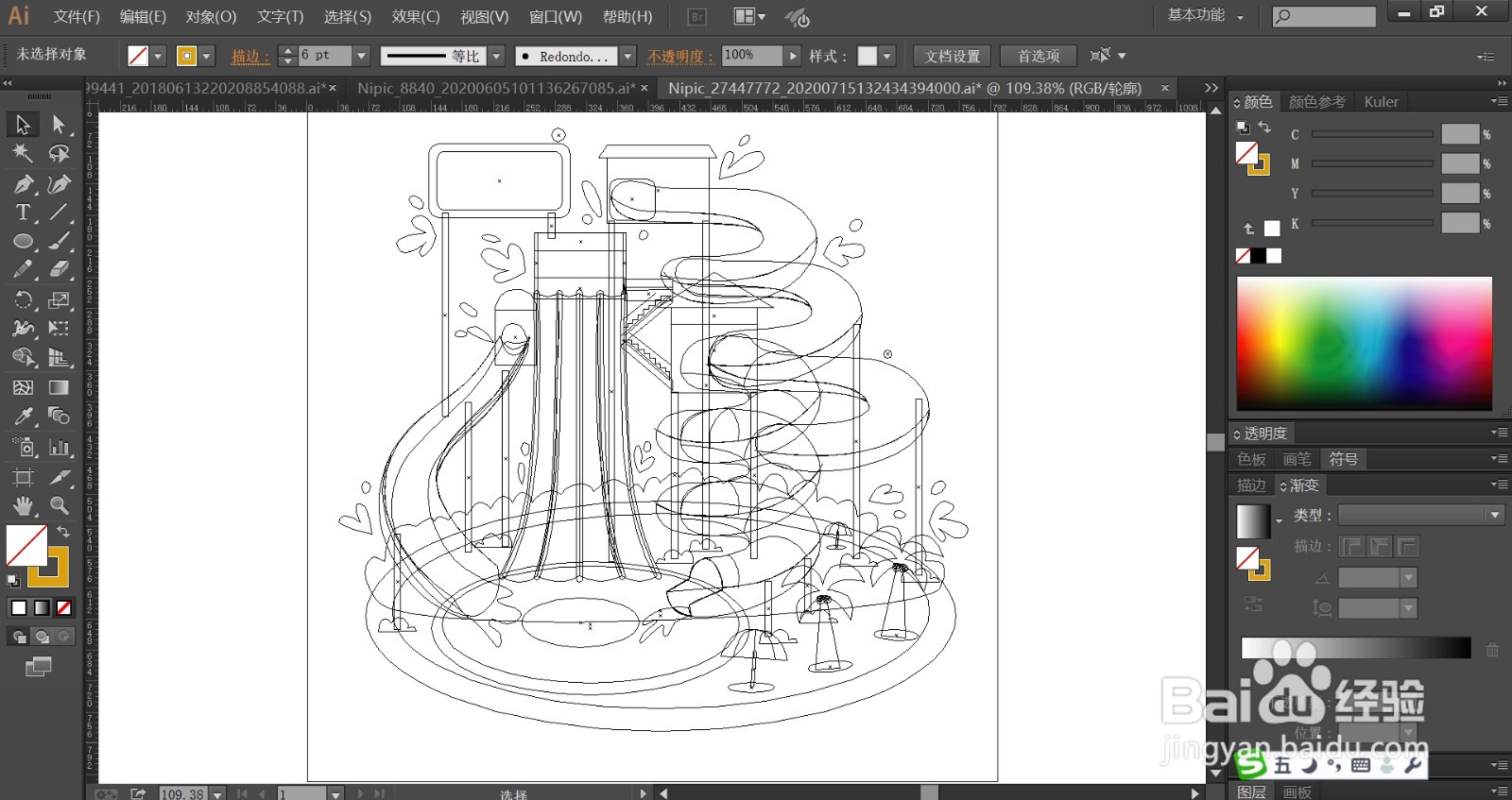This screenshot has height=800, width=1512.
Task: Click the C cyan slider
Action: (x=1372, y=135)
